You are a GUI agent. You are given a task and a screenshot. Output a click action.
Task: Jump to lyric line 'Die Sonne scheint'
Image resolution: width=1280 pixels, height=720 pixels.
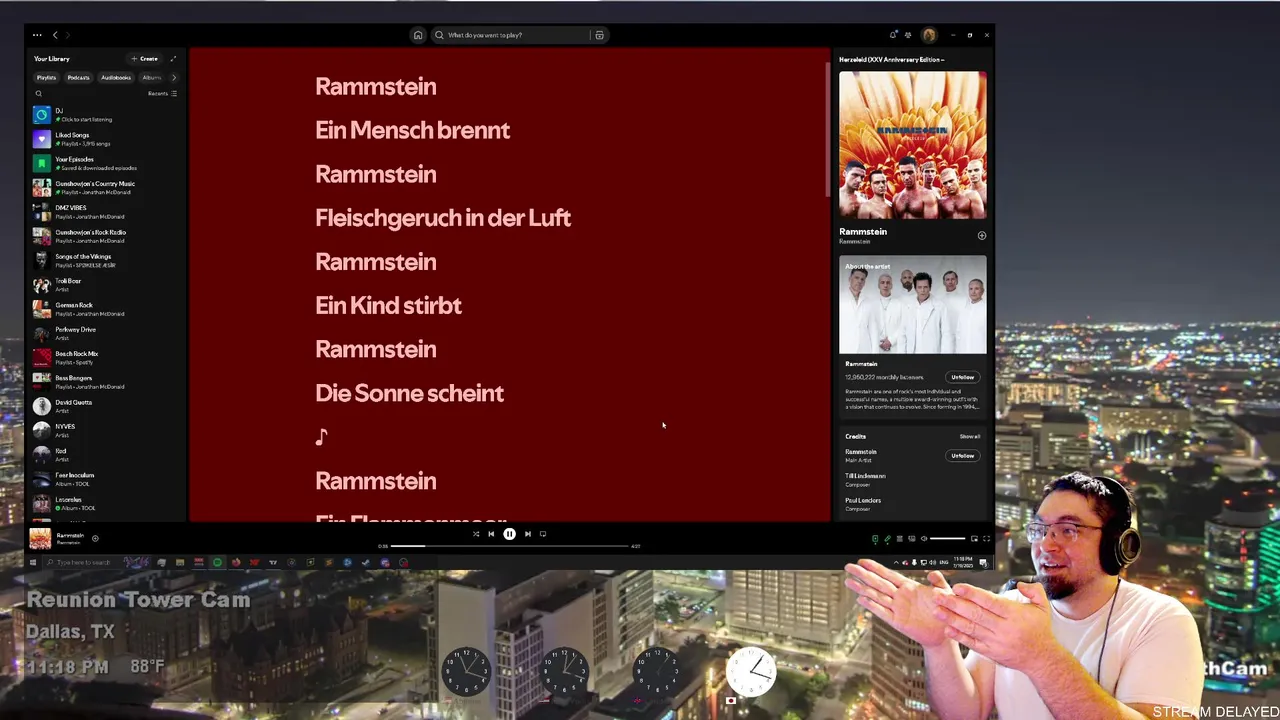pyautogui.click(x=409, y=393)
